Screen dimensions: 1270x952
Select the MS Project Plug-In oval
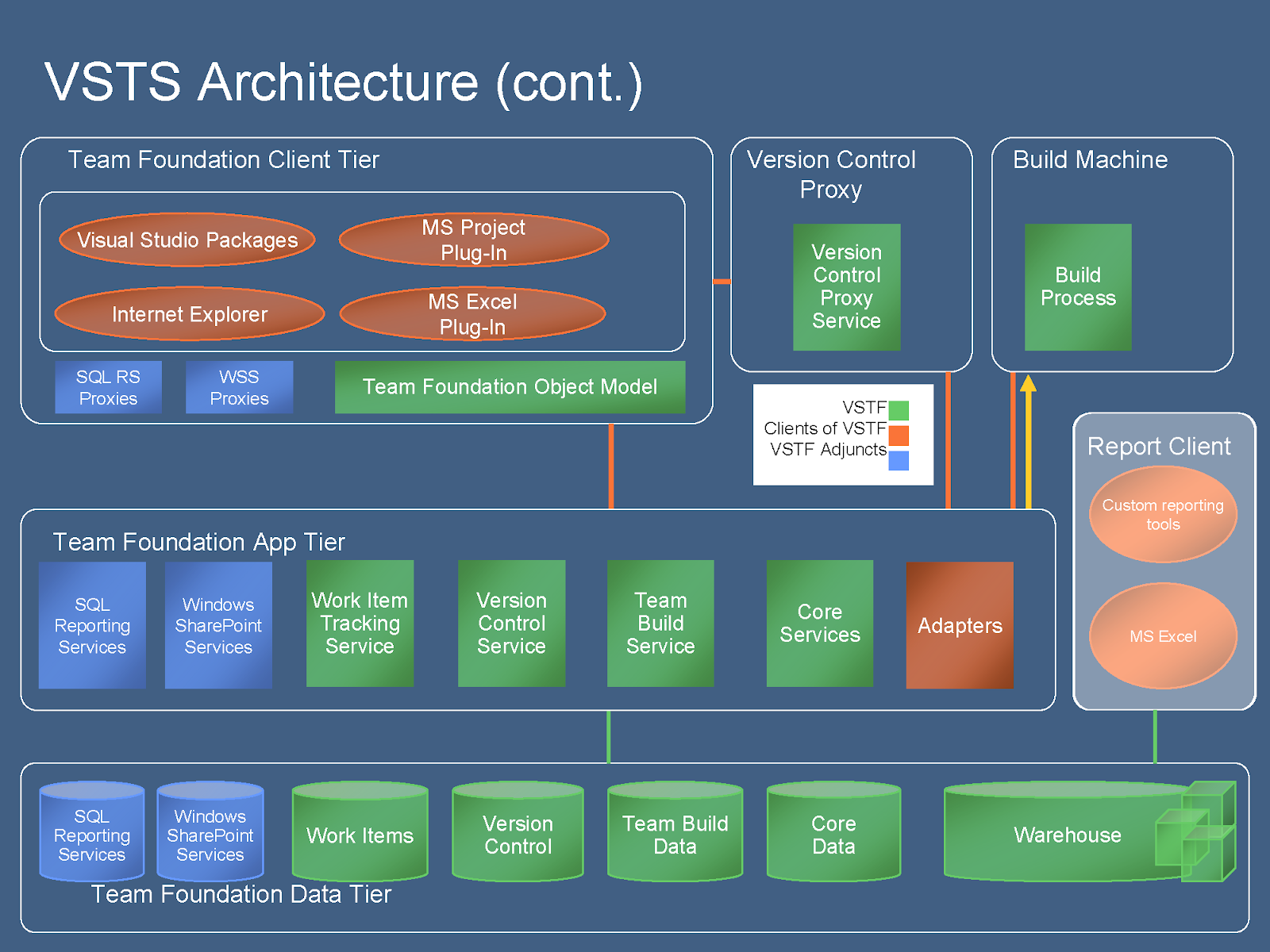click(x=474, y=240)
